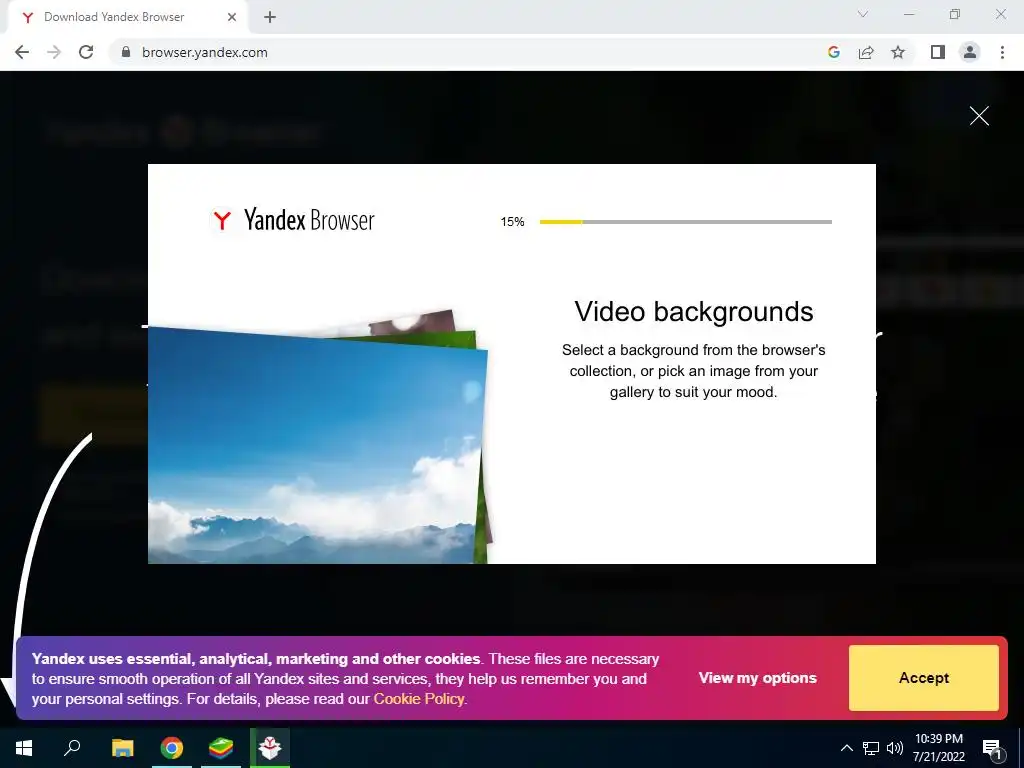Open File Explorer from taskbar

(x=122, y=748)
